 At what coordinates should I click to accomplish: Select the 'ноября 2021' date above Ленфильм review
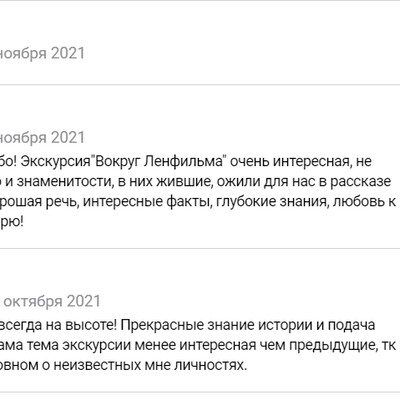click(42, 138)
